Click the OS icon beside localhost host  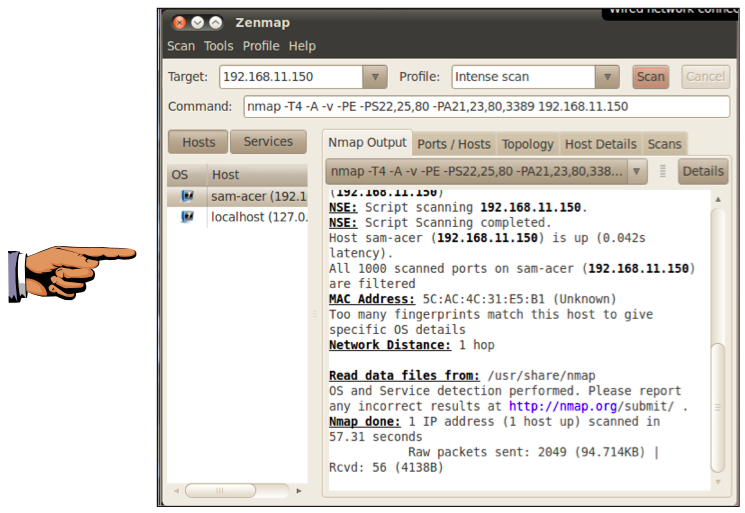[187, 217]
